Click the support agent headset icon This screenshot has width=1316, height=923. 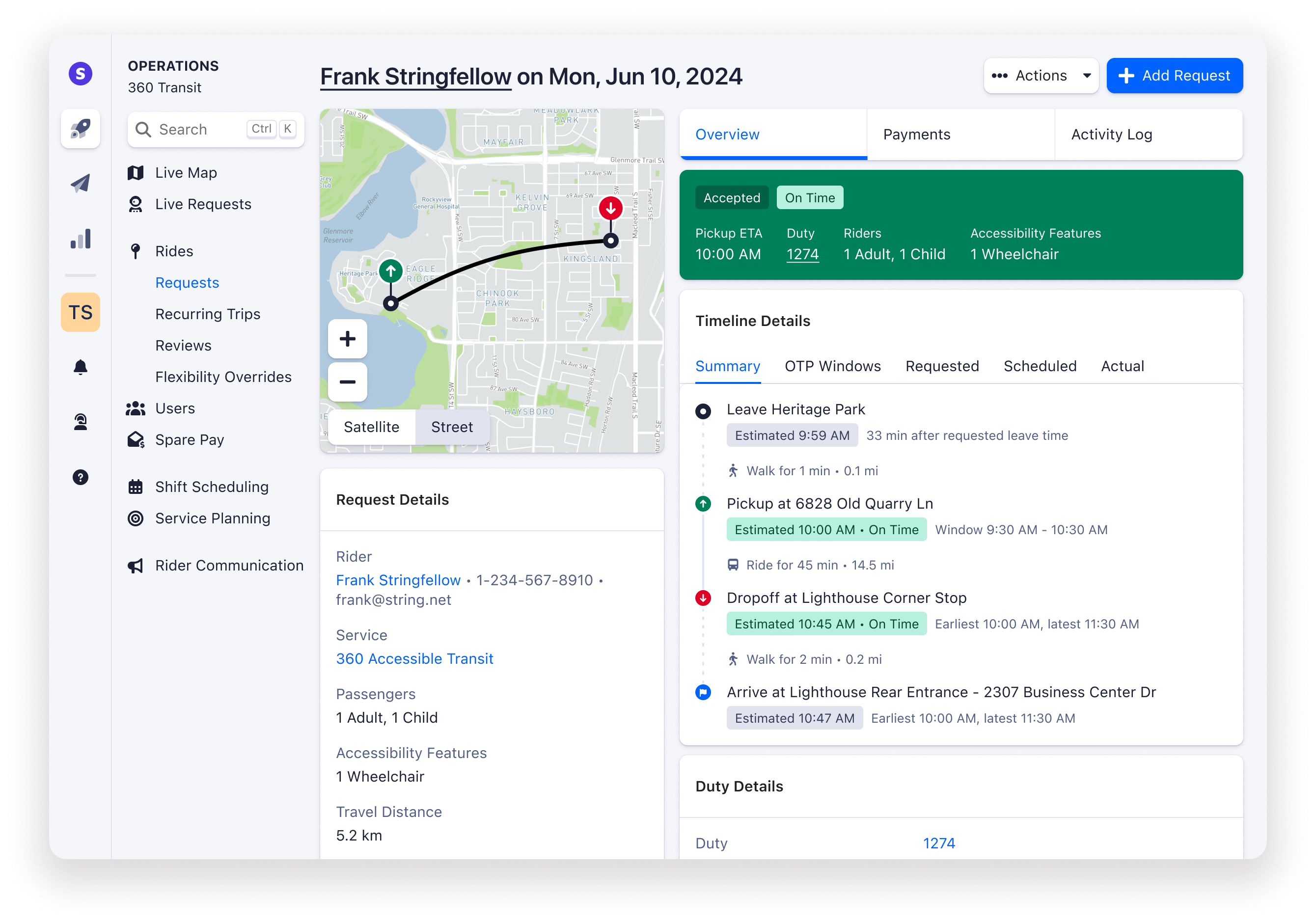80,422
